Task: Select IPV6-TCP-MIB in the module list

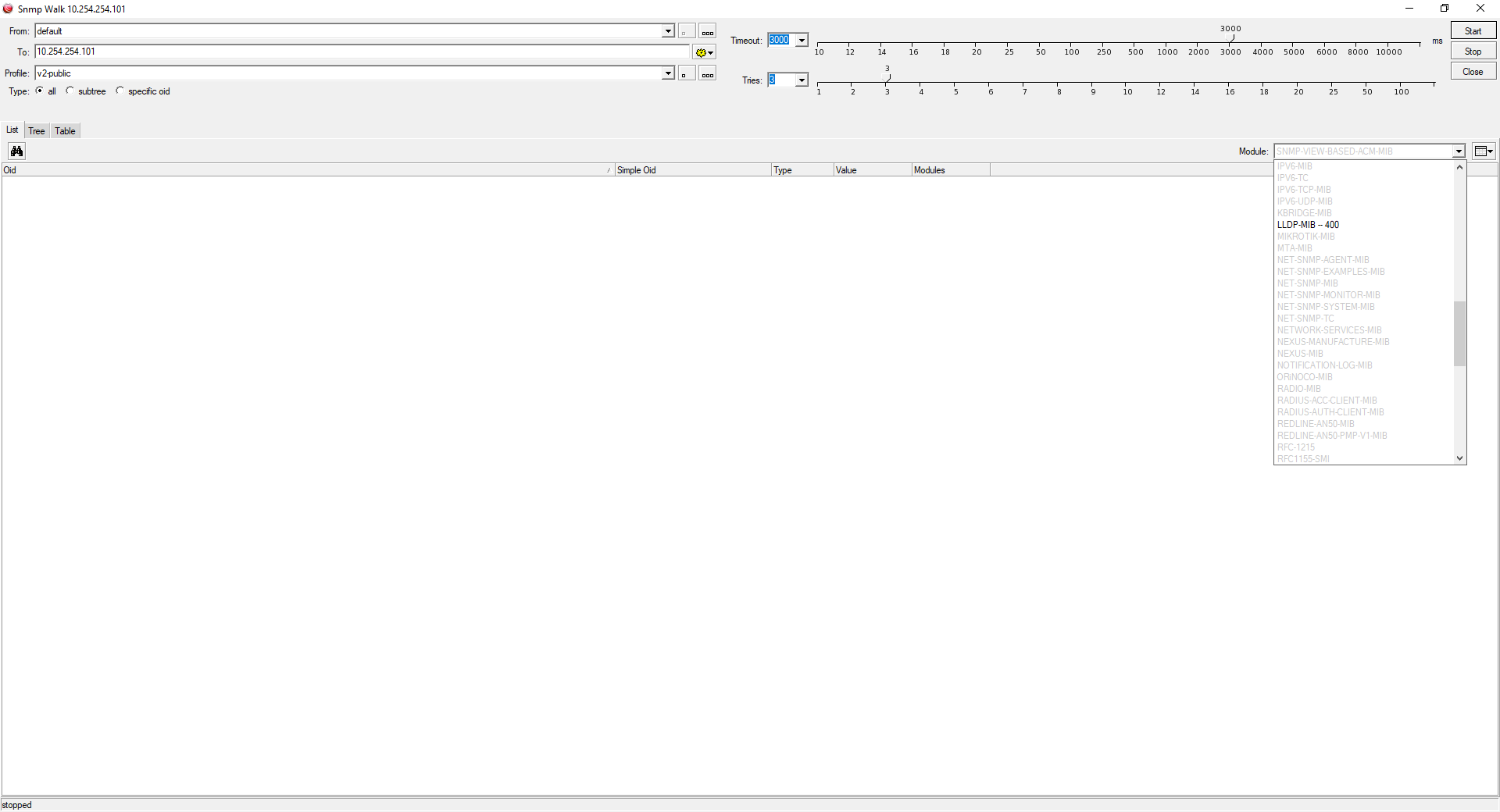Action: tap(1304, 190)
